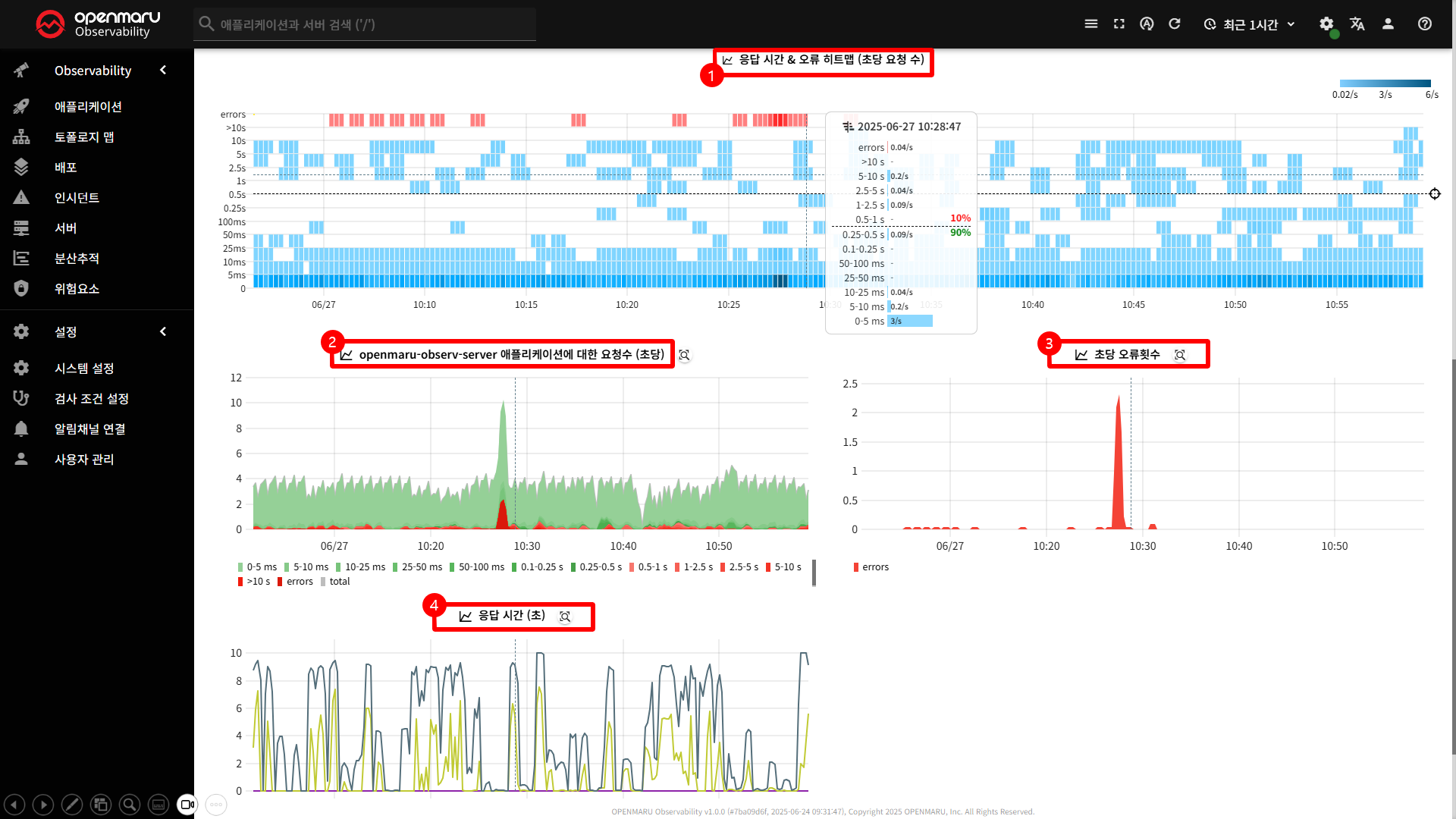Click the refresh icon in header
The image size is (1456, 819).
pos(1175,24)
